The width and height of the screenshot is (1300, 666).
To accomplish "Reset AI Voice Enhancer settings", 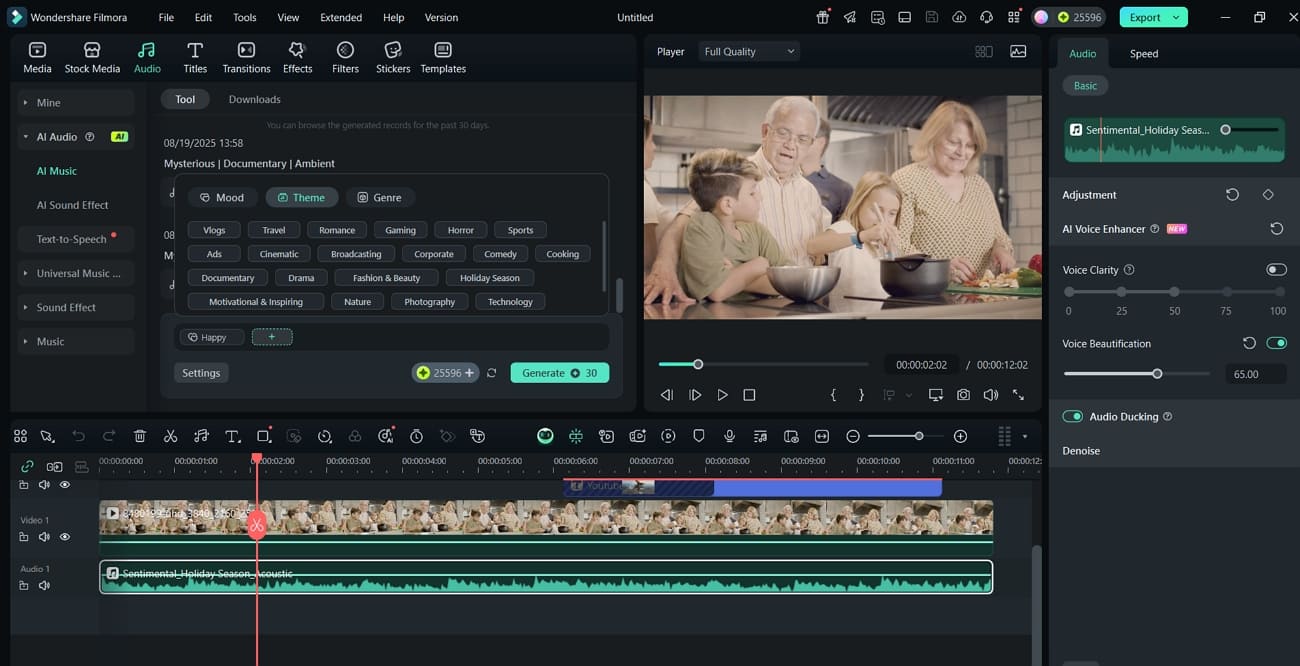I will click(x=1277, y=229).
